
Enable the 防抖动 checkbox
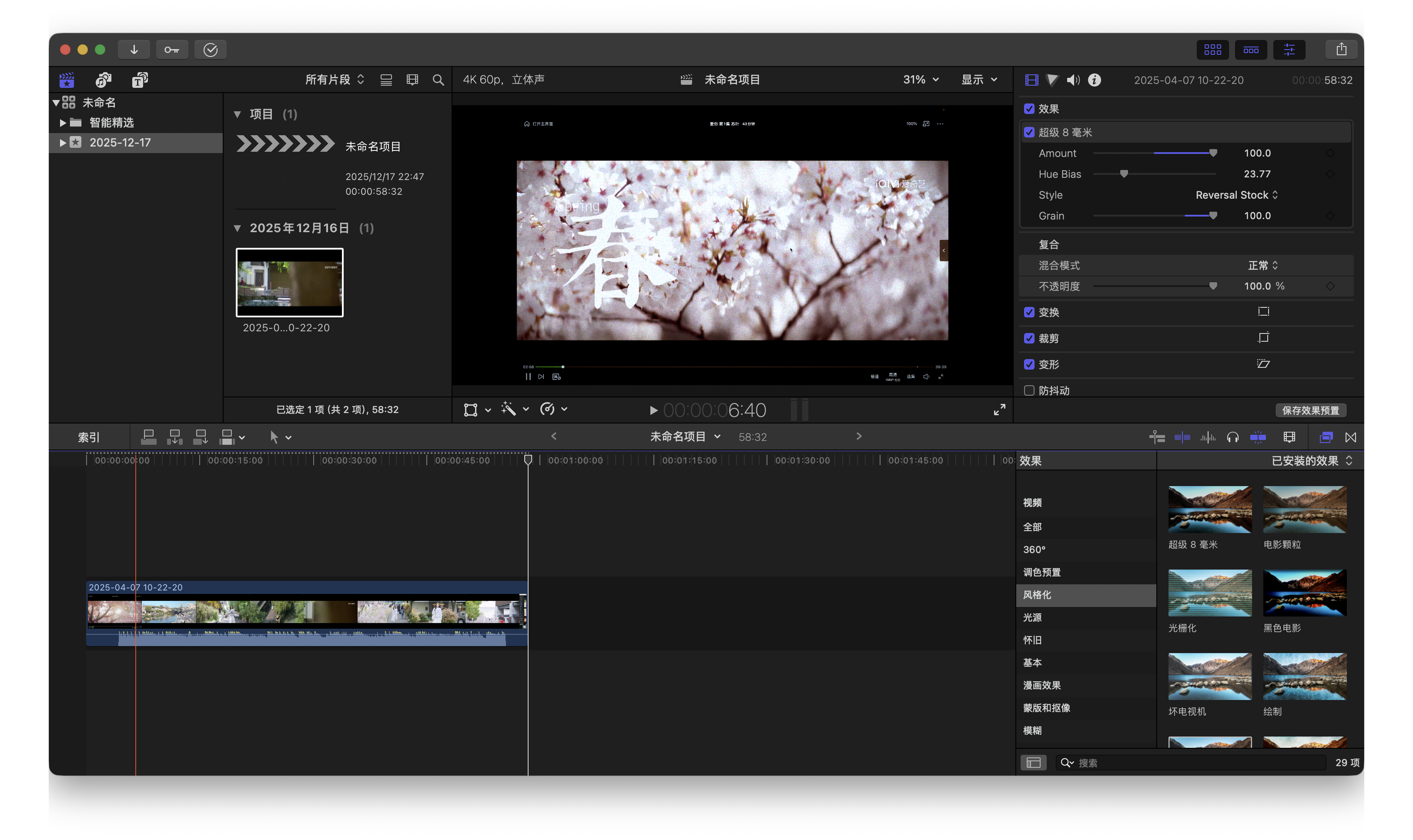1029,390
